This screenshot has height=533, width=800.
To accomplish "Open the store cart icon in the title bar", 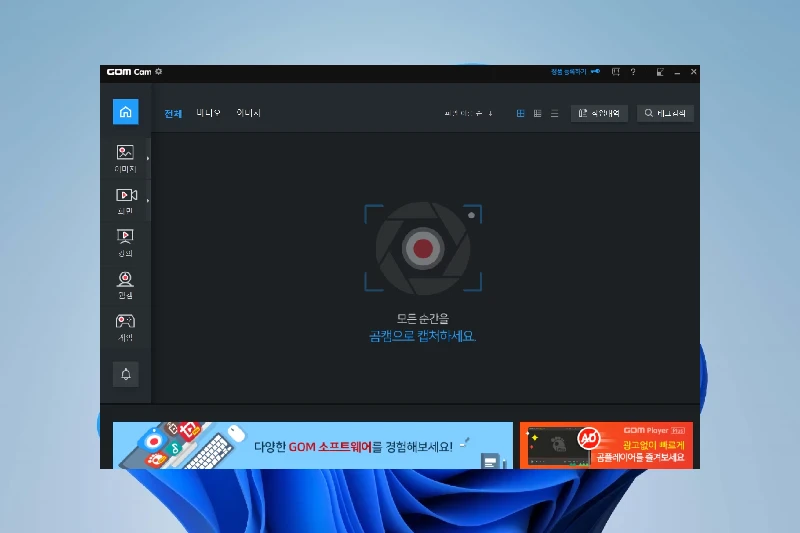I will 616,72.
